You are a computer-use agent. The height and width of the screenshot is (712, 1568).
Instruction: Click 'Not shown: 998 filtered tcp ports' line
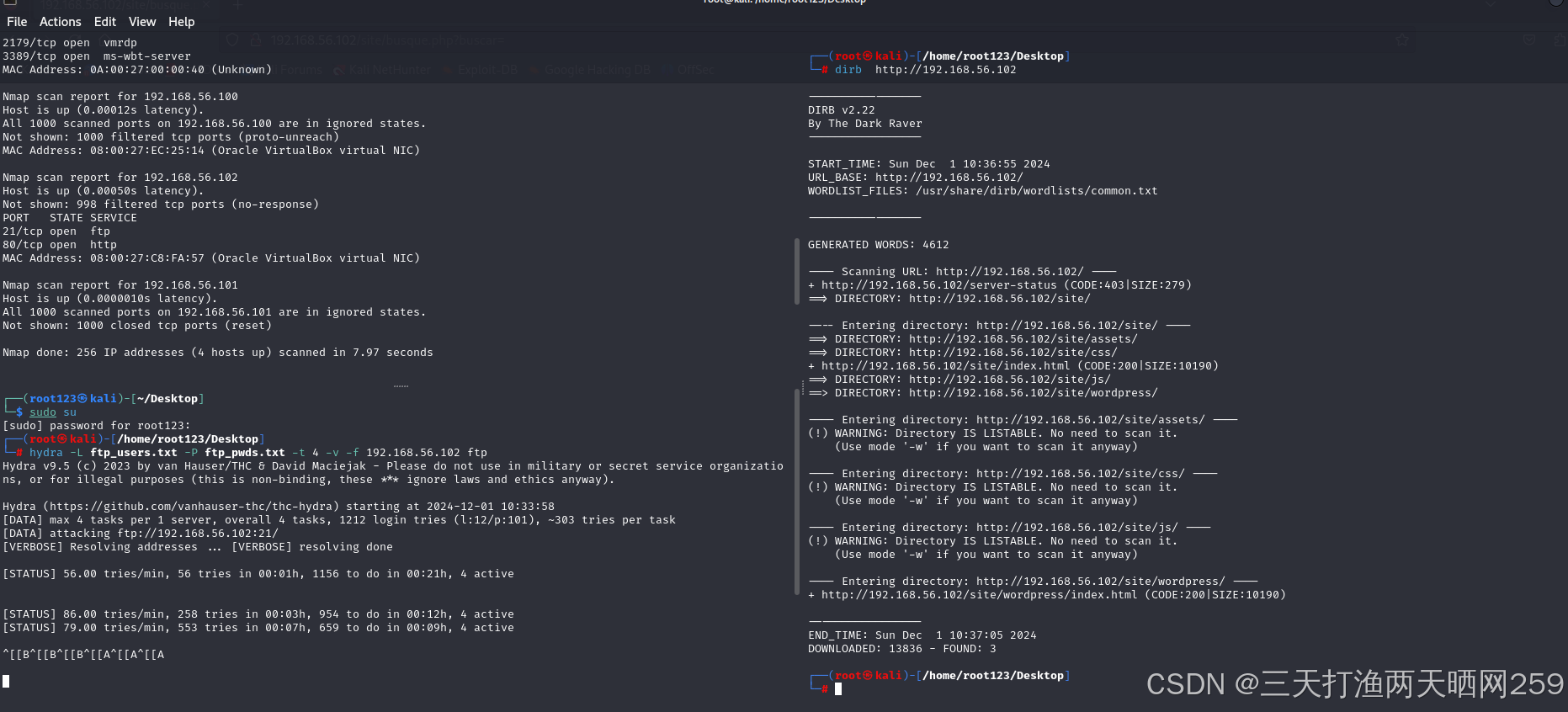point(161,205)
